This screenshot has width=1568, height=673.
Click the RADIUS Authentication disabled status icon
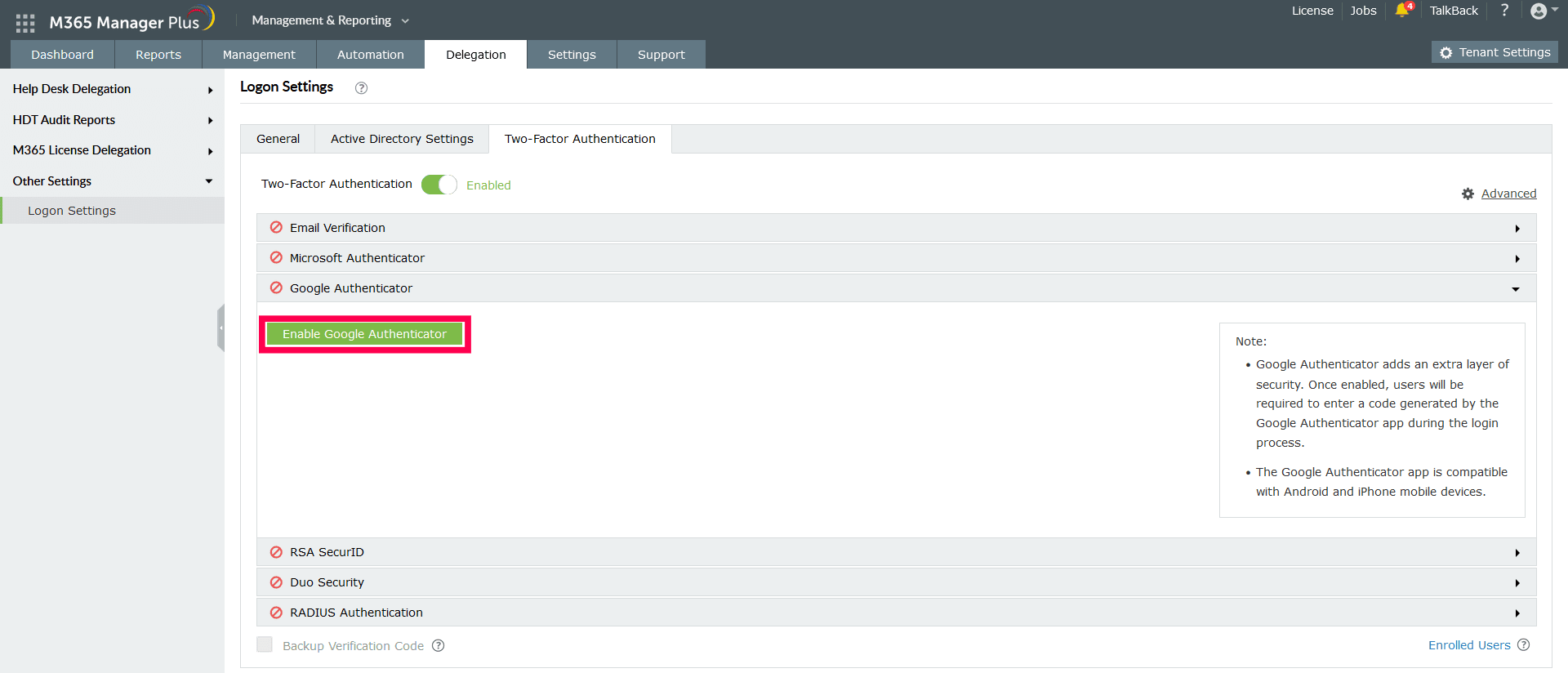coord(276,612)
